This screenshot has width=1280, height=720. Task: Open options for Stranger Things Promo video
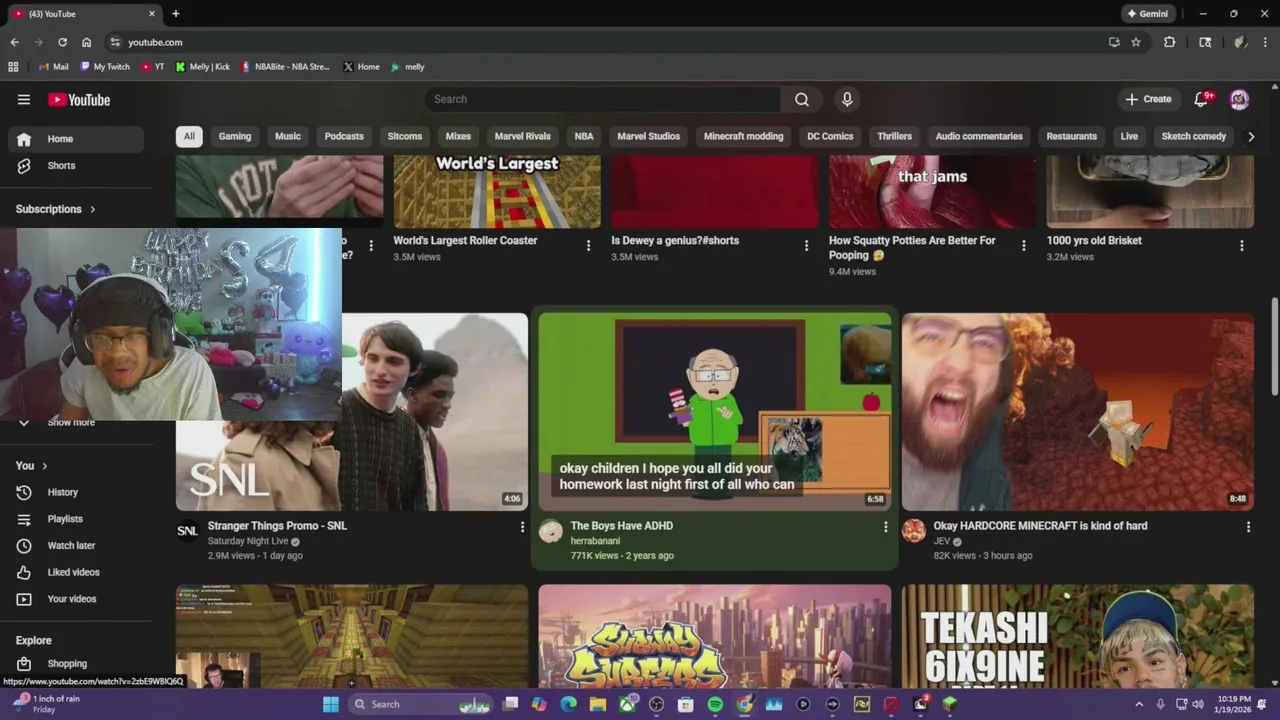(x=522, y=526)
